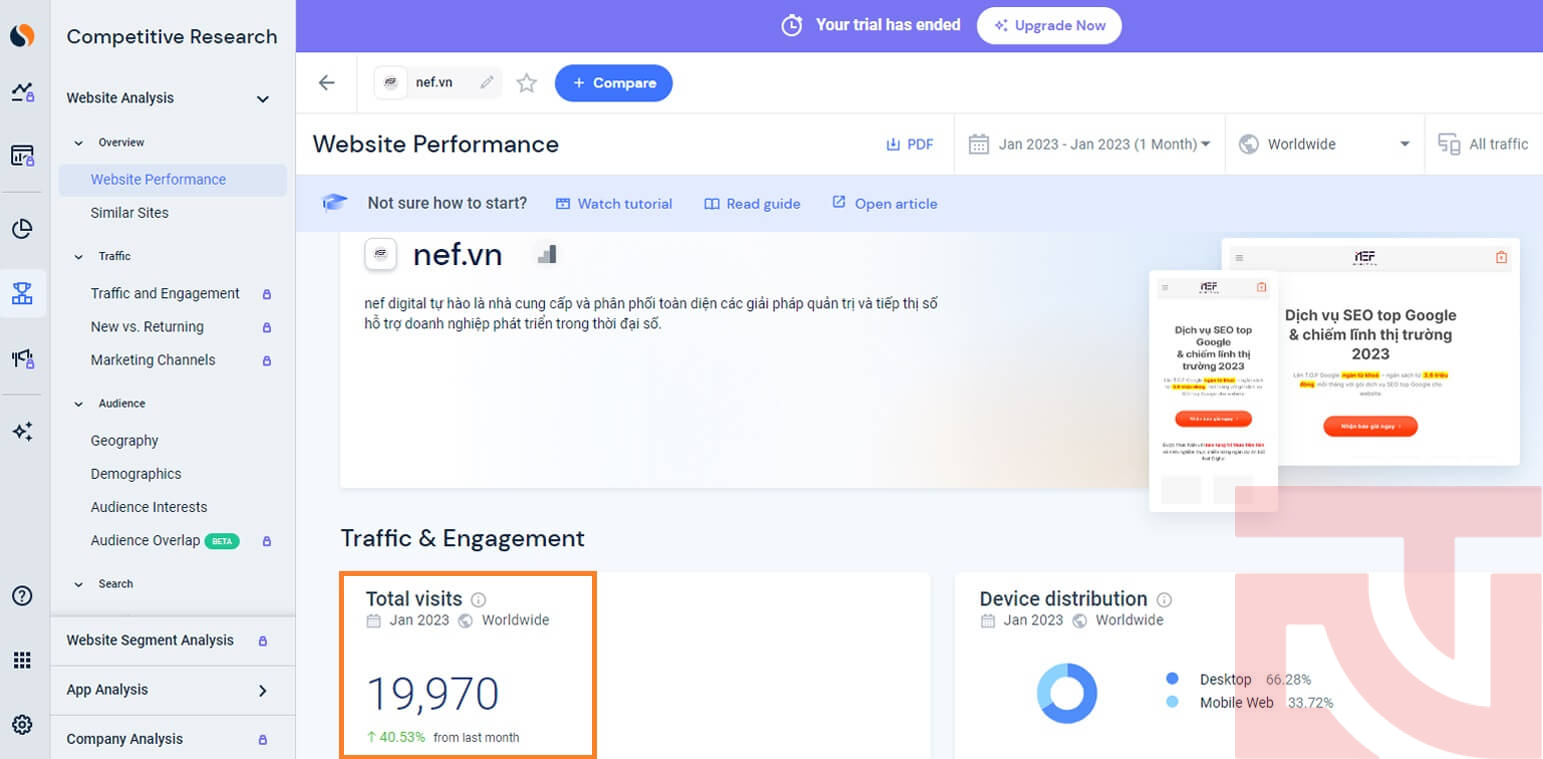This screenshot has height=759, width=1543.
Task: Click the lock icon beside Website Segment Analysis
Action: [263, 641]
